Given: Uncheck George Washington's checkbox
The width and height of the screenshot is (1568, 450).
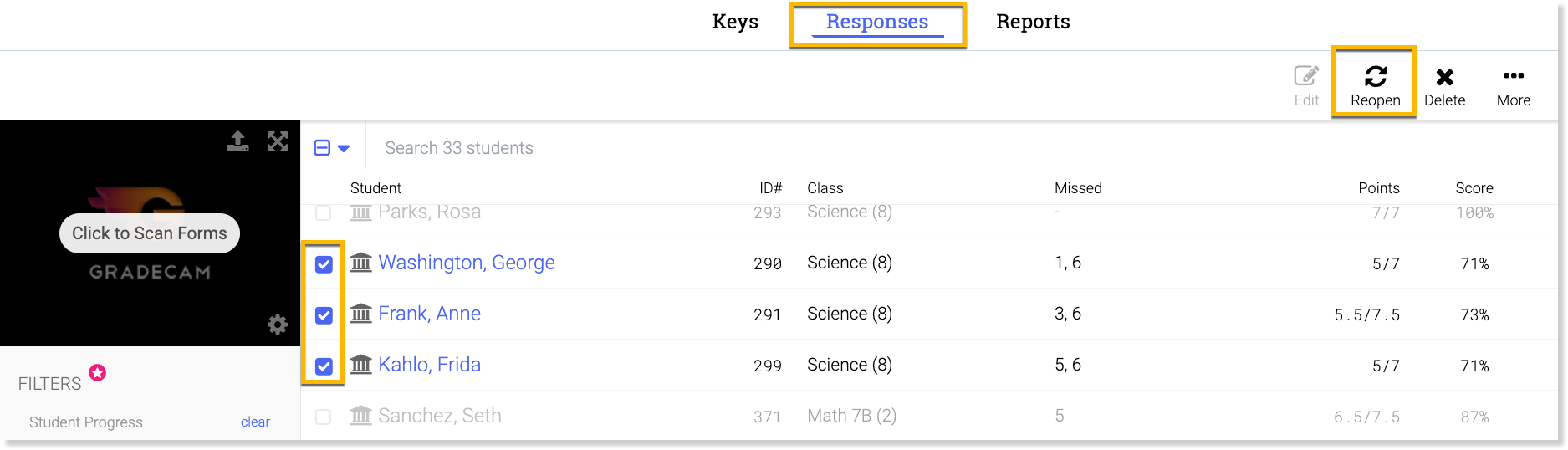Looking at the screenshot, I should [x=324, y=264].
